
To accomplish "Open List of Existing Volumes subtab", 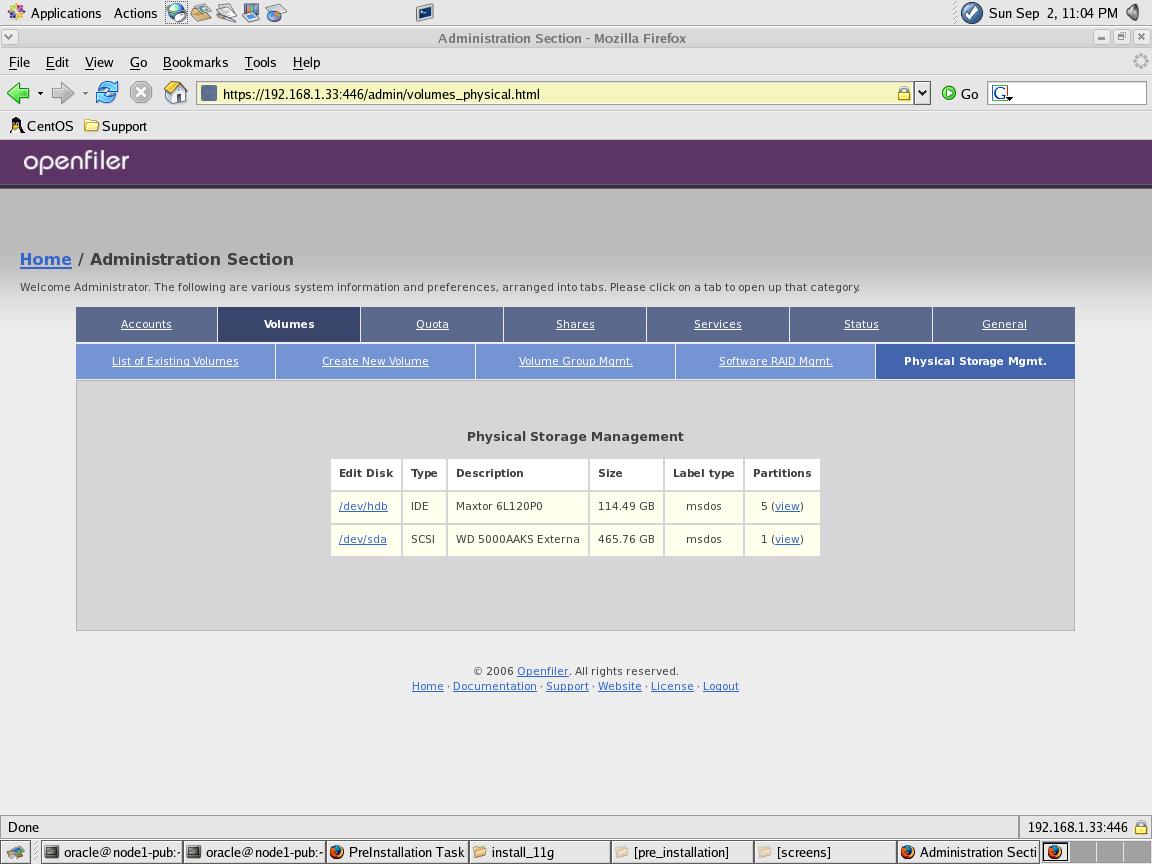I will tap(175, 361).
